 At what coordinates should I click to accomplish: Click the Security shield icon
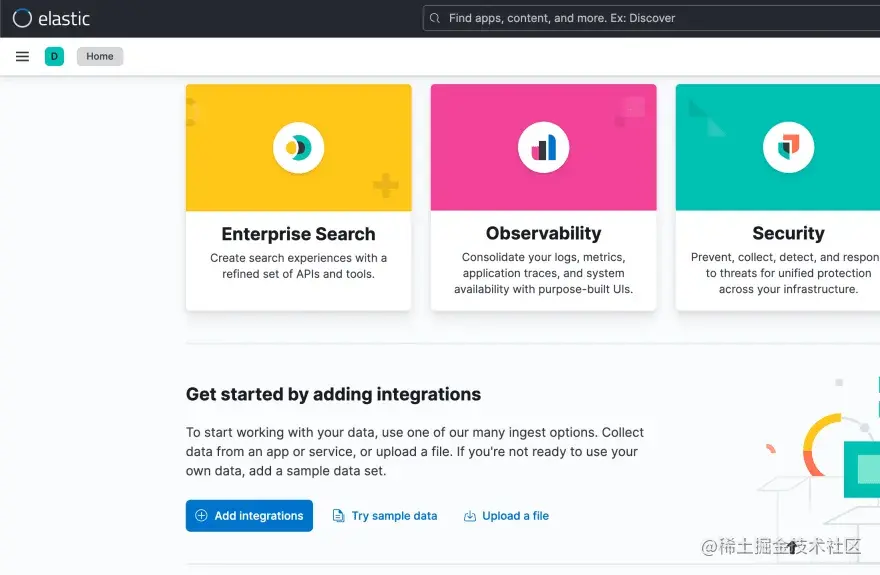[788, 148]
